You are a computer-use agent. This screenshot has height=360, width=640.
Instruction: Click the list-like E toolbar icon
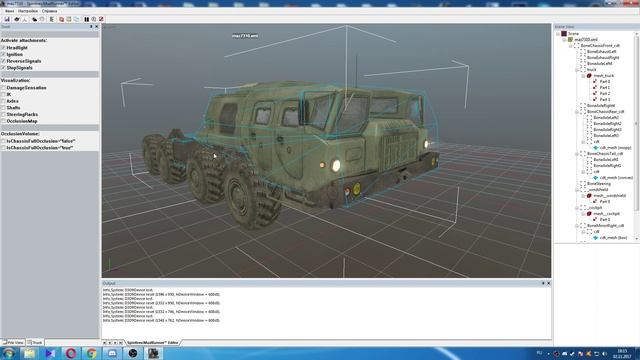52,19
